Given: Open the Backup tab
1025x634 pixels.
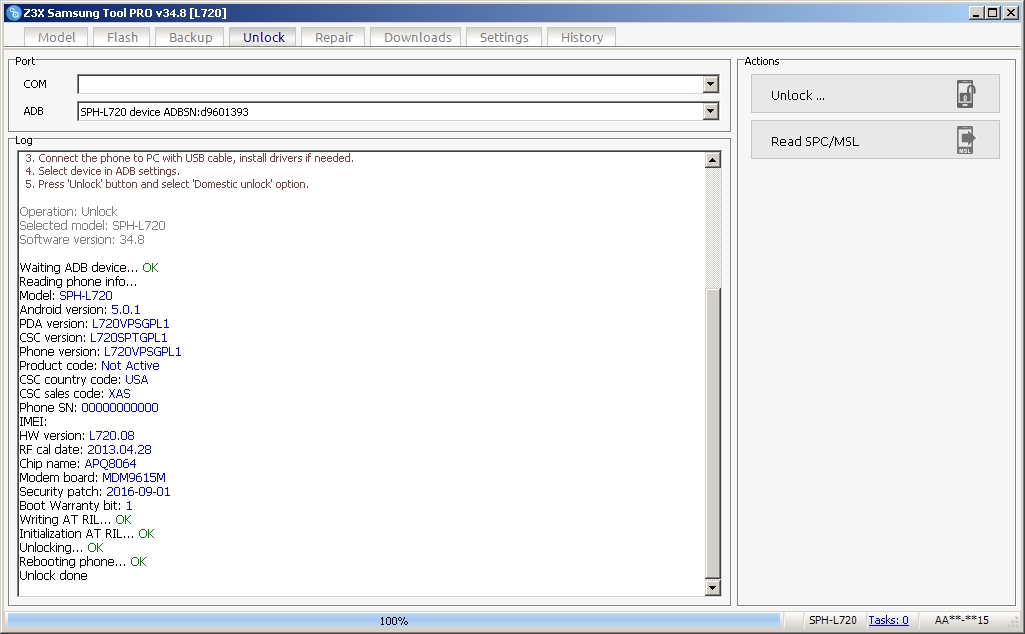Looking at the screenshot, I should point(190,37).
